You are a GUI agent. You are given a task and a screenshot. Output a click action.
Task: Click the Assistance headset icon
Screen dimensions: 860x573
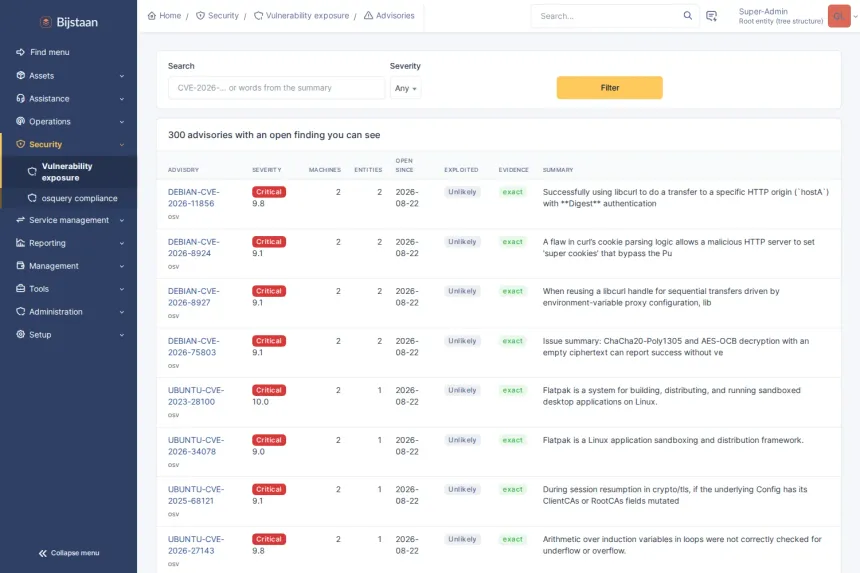(x=20, y=98)
